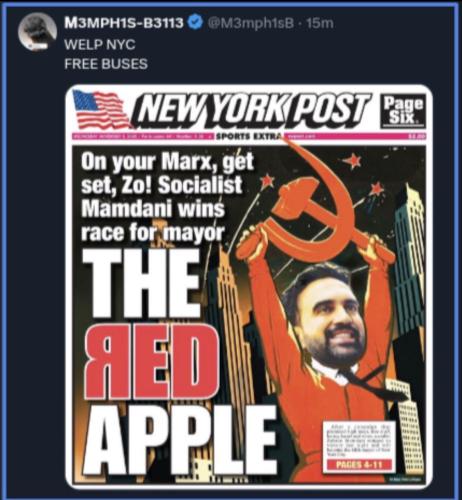Screen dimensions: 462x500
Task: Select the FREE BUSES text line
Action: (106, 63)
